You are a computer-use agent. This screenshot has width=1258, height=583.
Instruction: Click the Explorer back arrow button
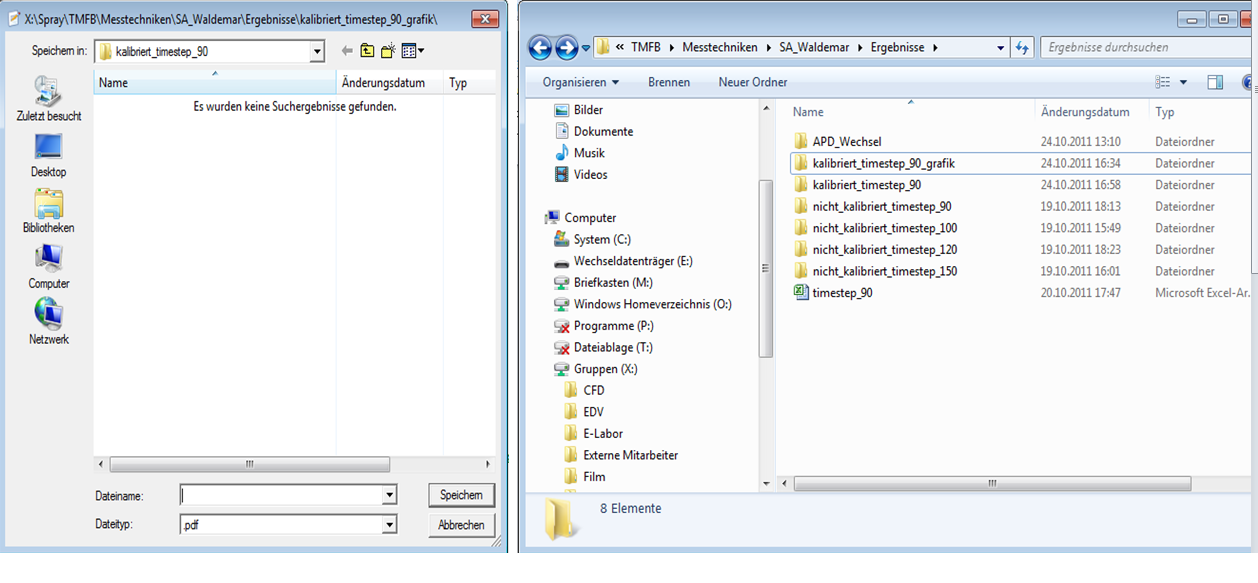540,47
